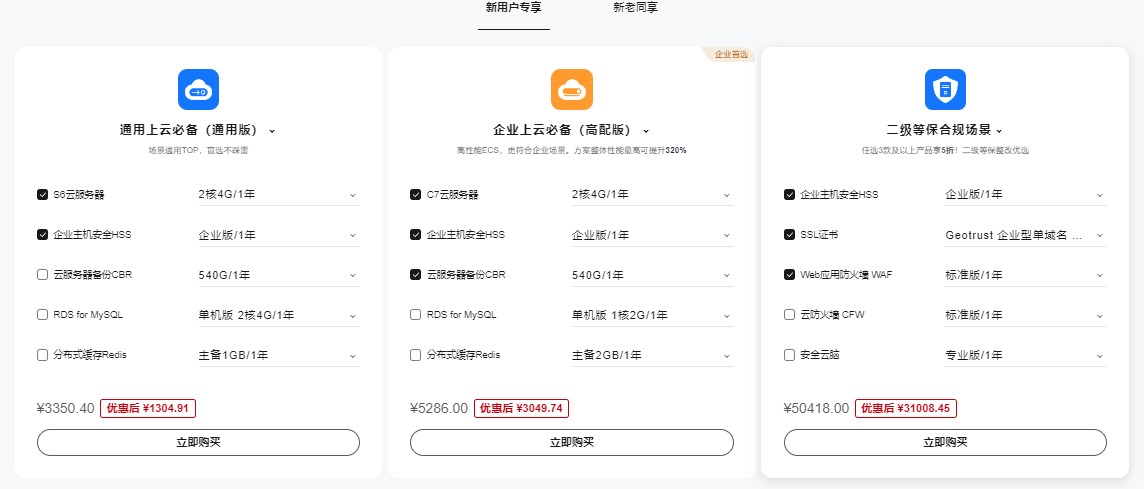Expand the 企业上云必备(高配版) title dropdown
The image size is (1144, 489).
tap(646, 131)
